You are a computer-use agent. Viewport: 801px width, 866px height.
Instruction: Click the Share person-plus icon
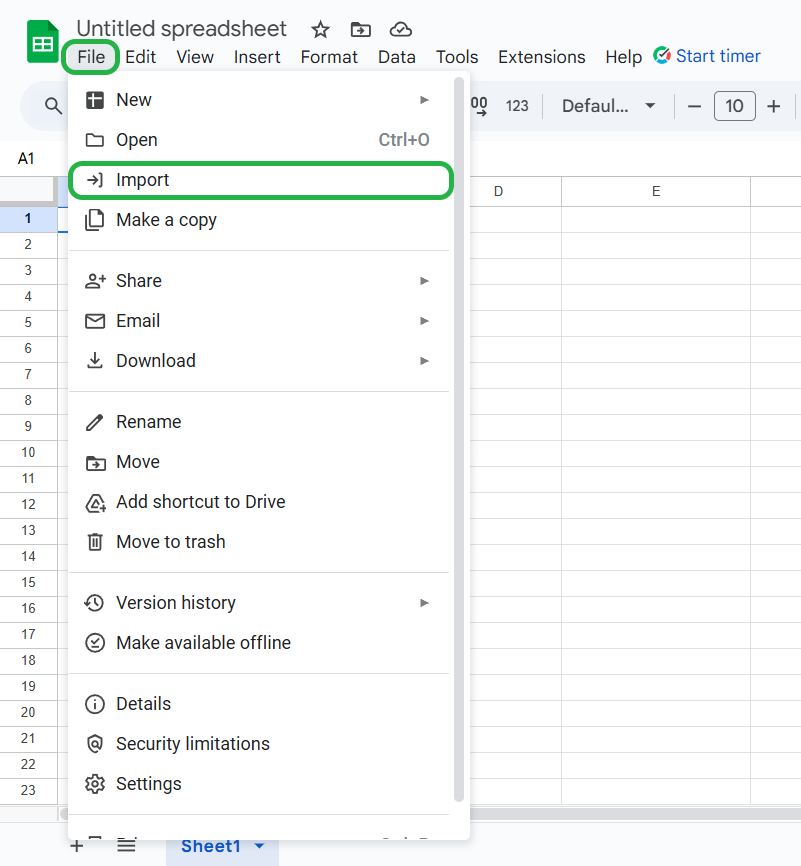[95, 281]
